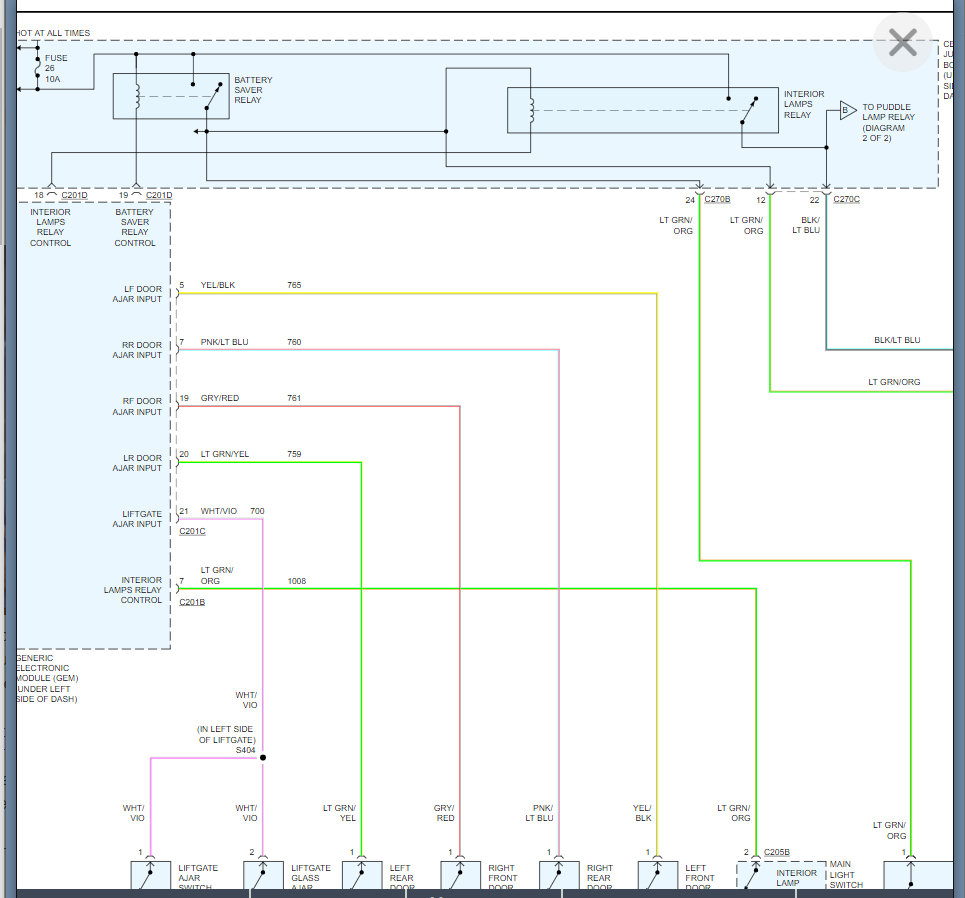Click the 'RF DOOR AJAR INPUT' label
Viewport: 965px width, 898px height.
(137, 406)
